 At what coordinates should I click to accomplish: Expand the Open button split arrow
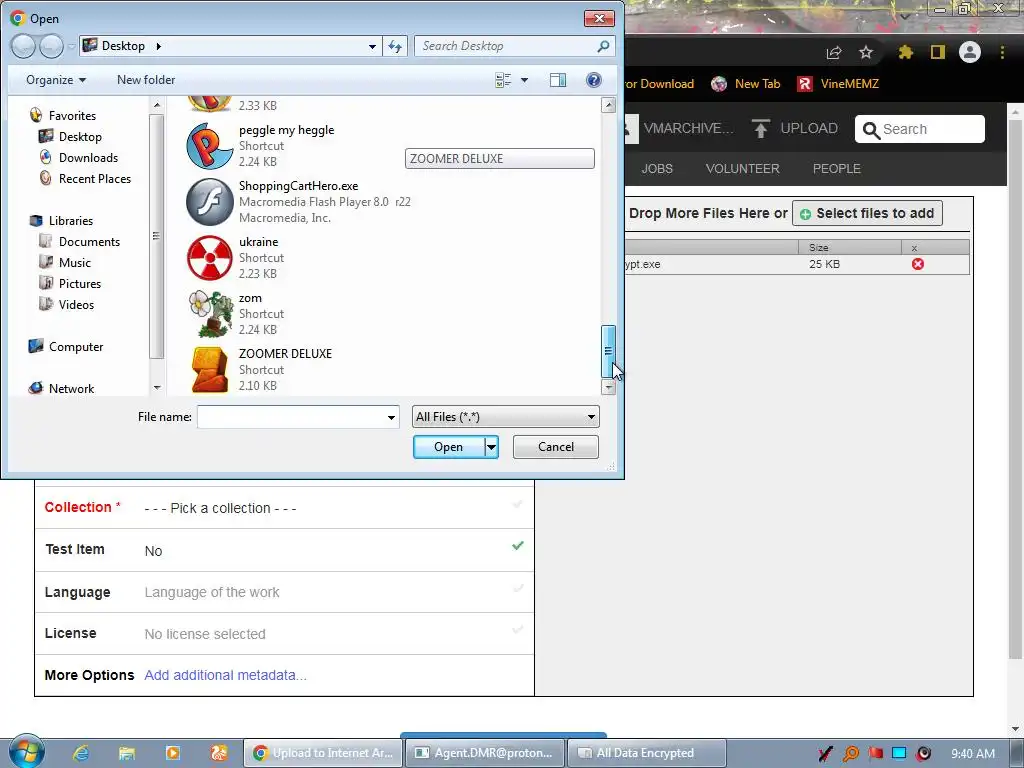coord(491,447)
